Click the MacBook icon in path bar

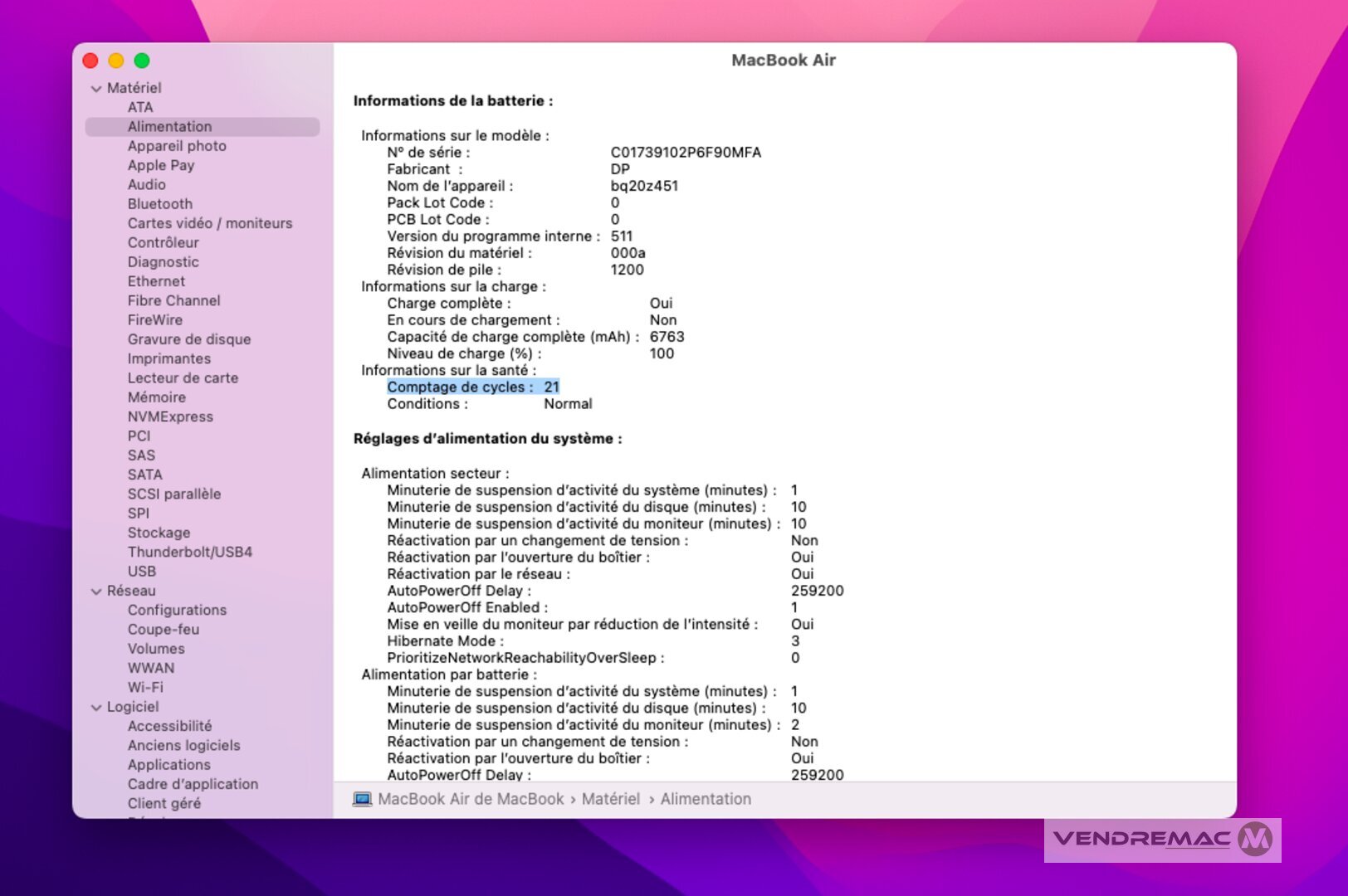tap(362, 799)
